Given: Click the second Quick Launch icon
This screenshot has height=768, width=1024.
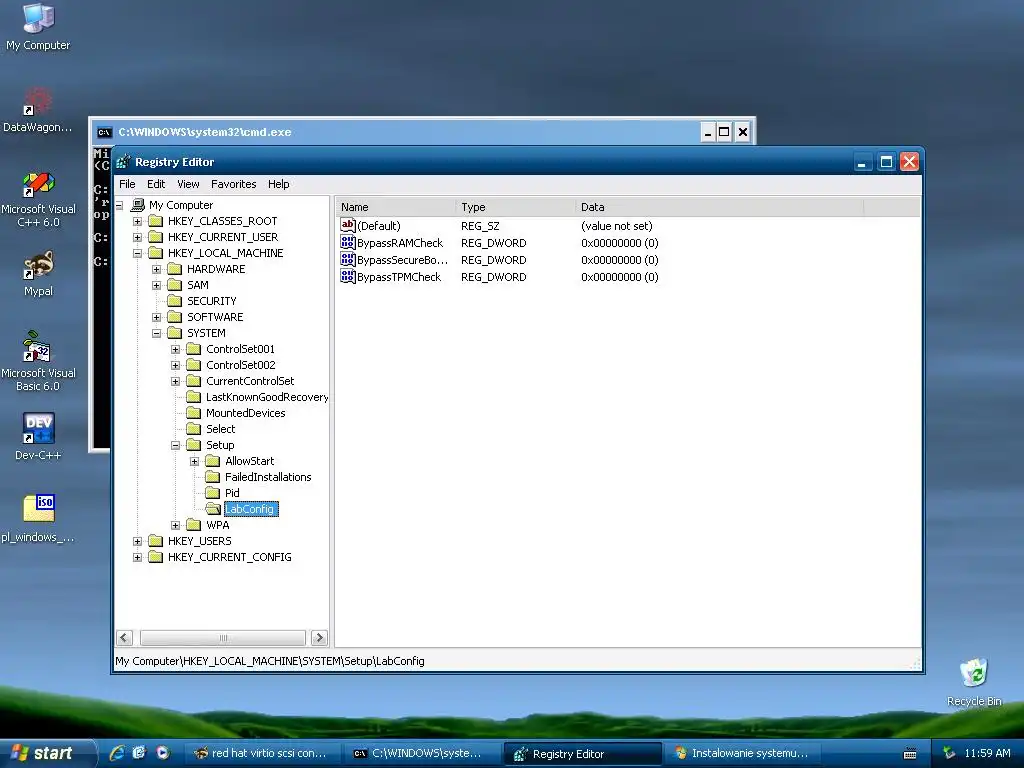Looking at the screenshot, I should click(139, 753).
